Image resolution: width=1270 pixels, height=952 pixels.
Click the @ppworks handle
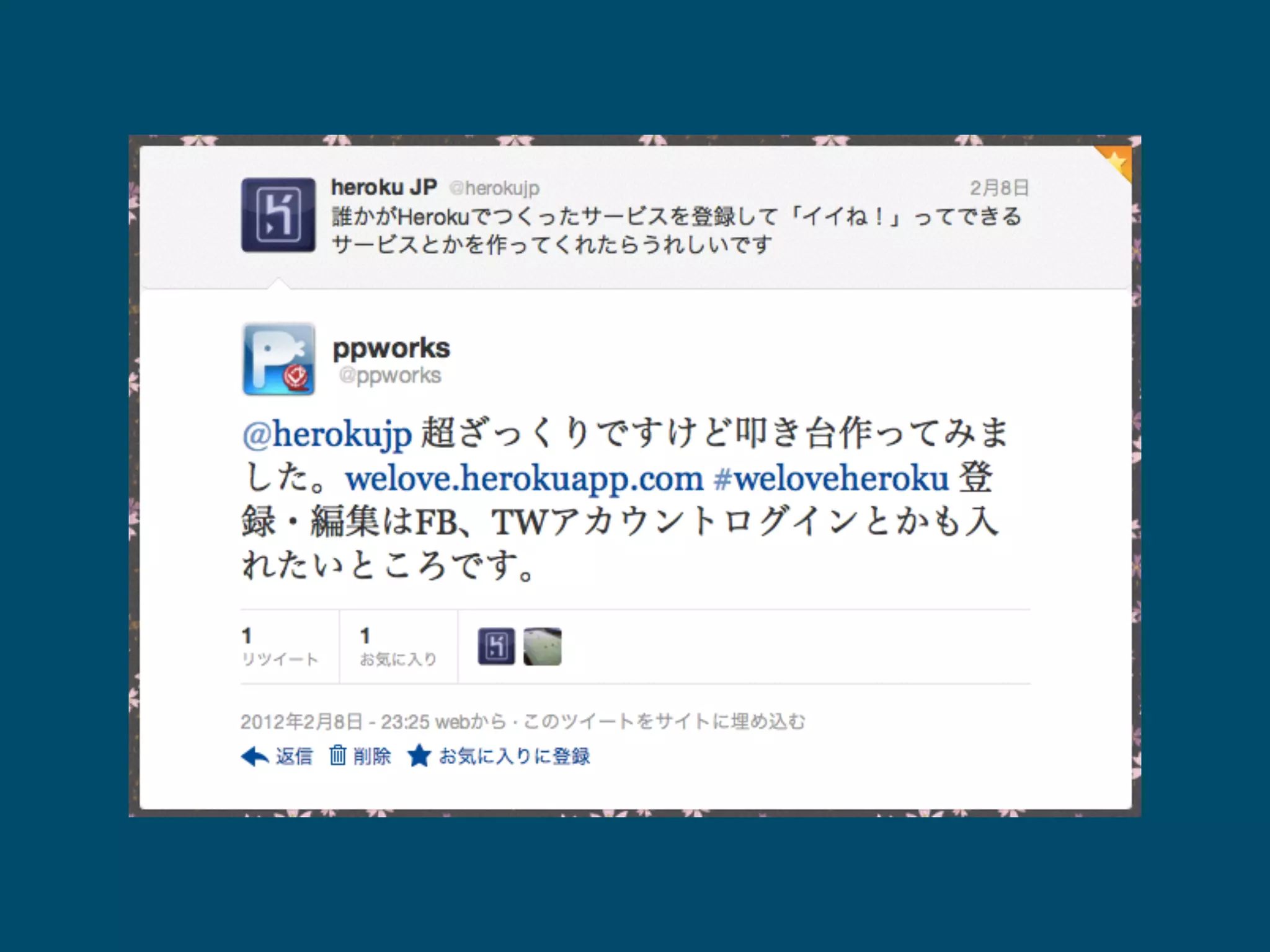point(390,376)
